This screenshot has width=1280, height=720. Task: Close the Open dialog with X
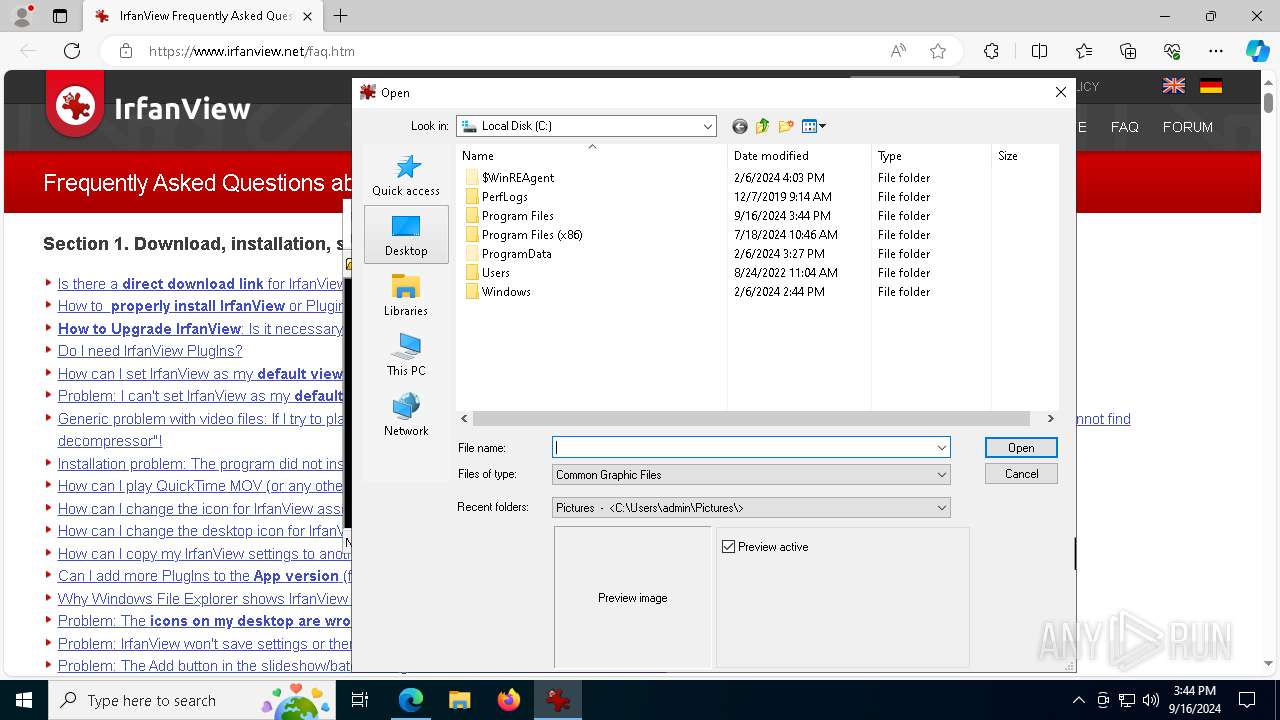point(1061,92)
